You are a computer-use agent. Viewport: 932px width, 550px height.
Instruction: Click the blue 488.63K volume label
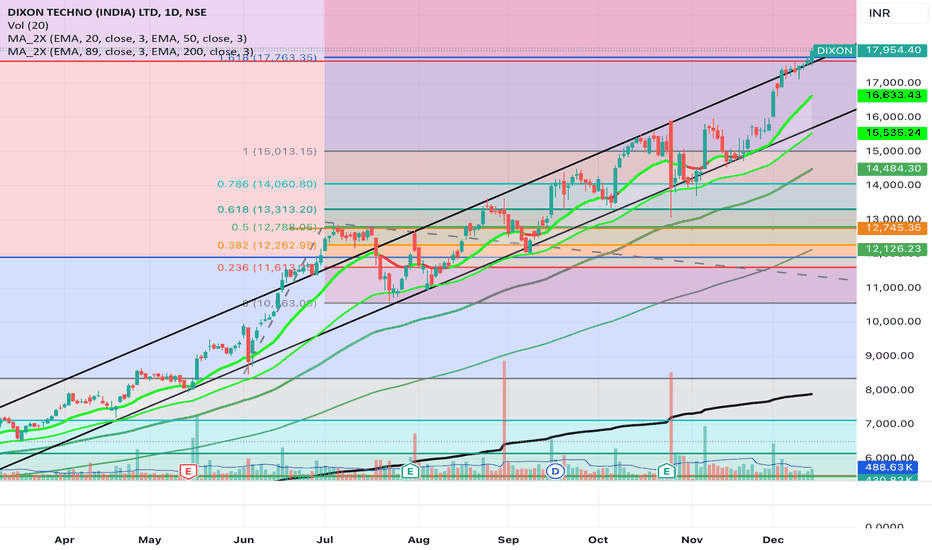(x=888, y=467)
